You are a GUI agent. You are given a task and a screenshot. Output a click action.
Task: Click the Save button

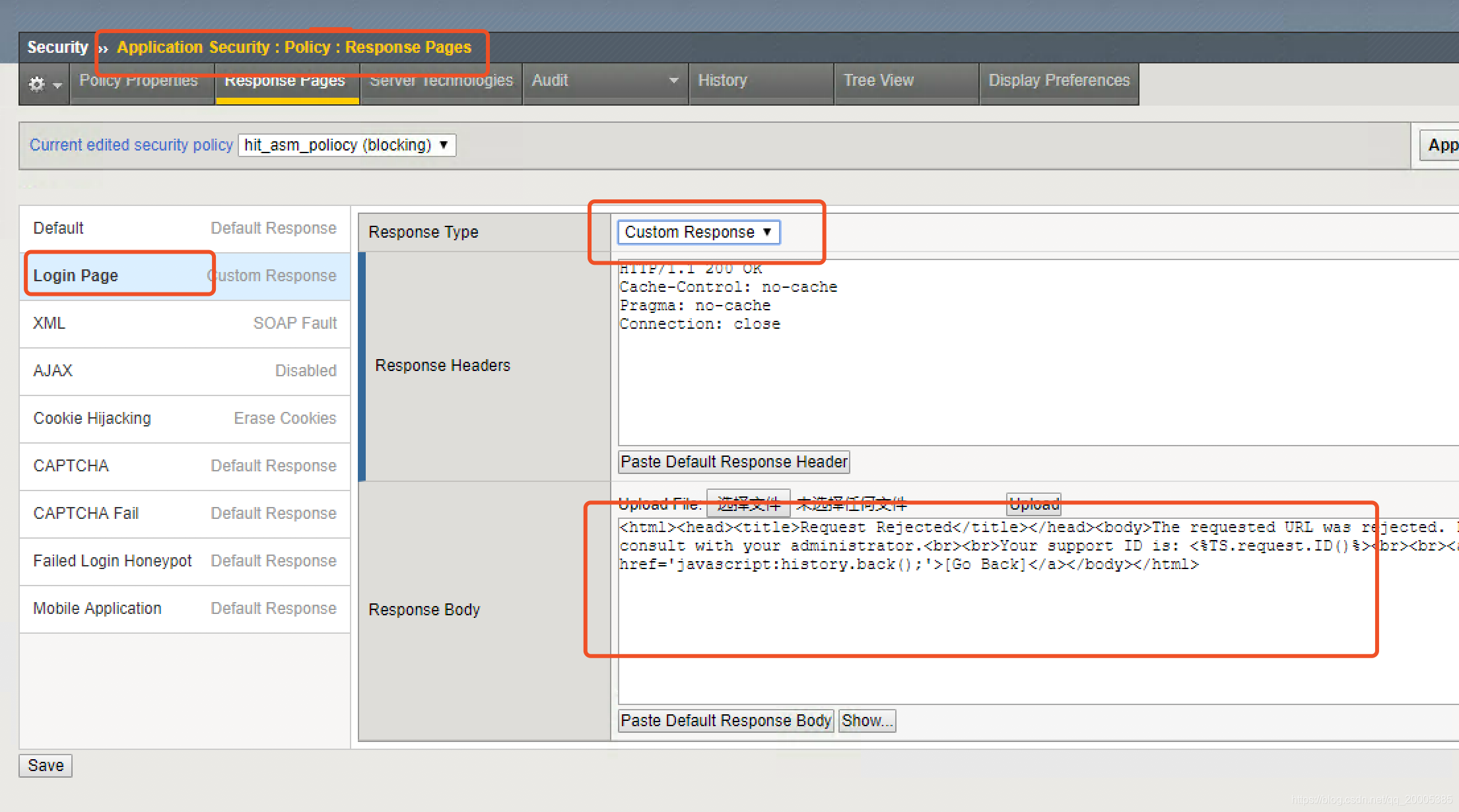pos(46,766)
